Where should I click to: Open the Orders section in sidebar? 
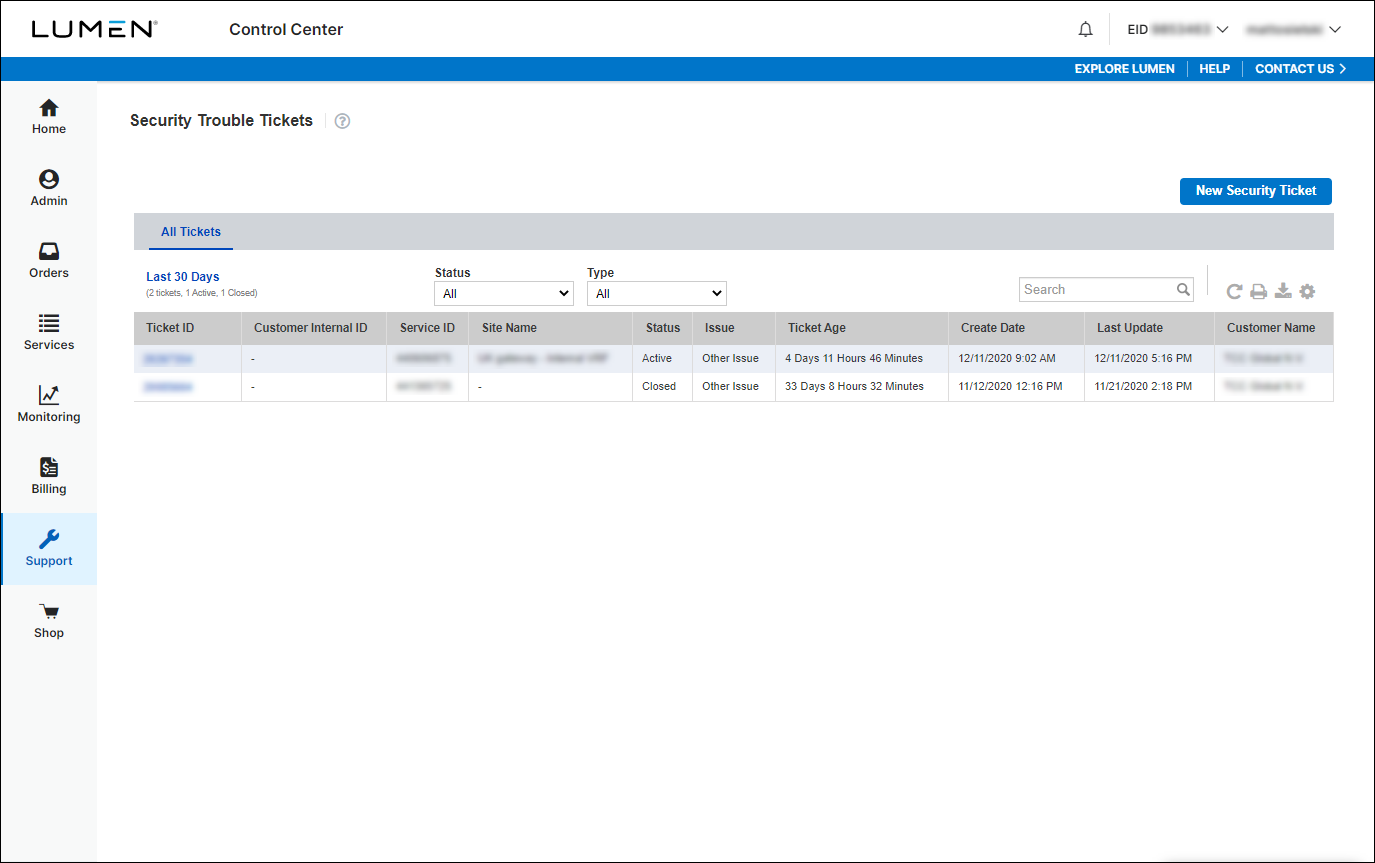click(x=48, y=261)
